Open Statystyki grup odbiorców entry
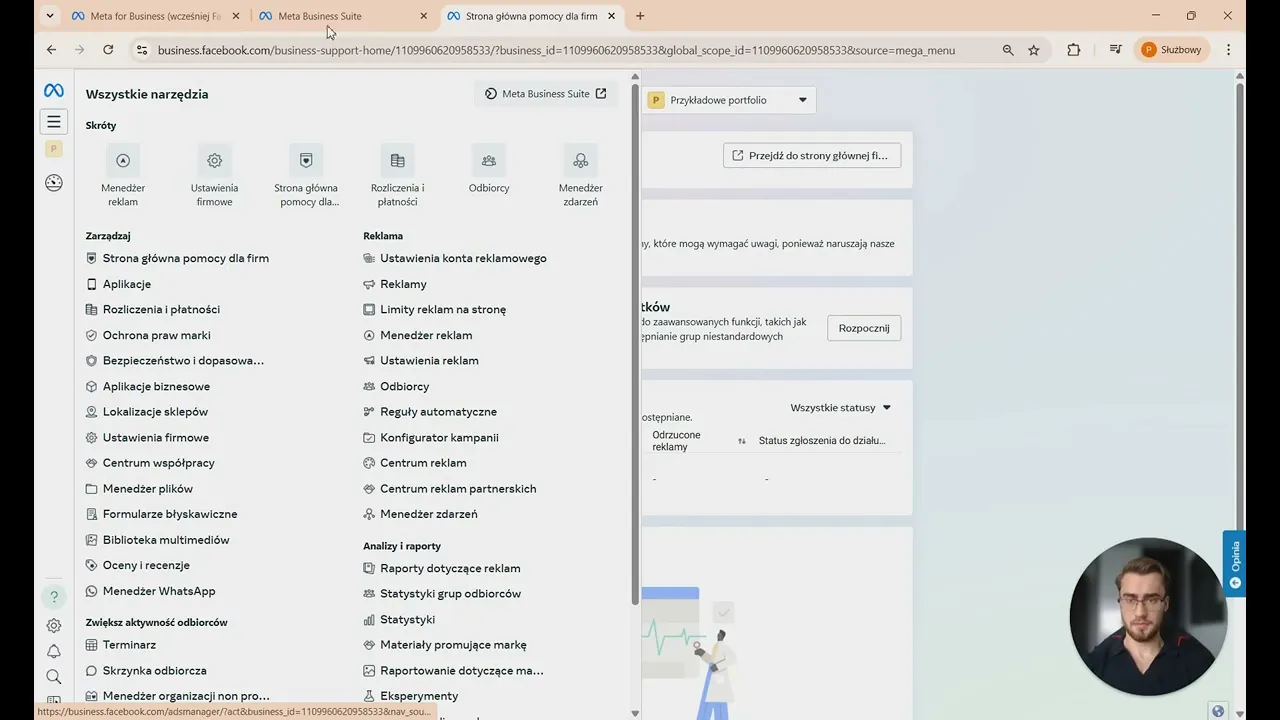1280x720 pixels. (x=442, y=594)
